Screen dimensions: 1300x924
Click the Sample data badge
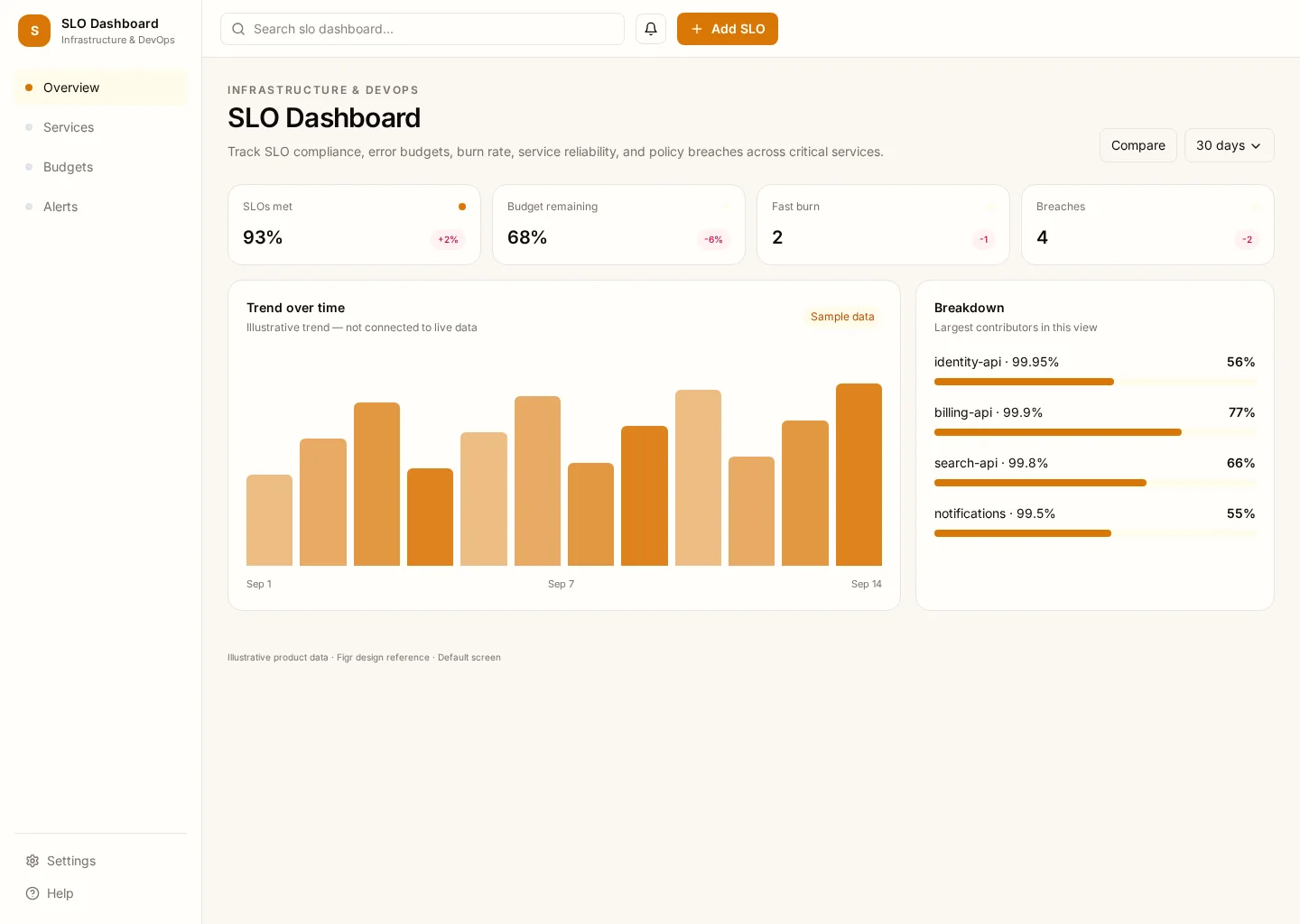(x=842, y=317)
